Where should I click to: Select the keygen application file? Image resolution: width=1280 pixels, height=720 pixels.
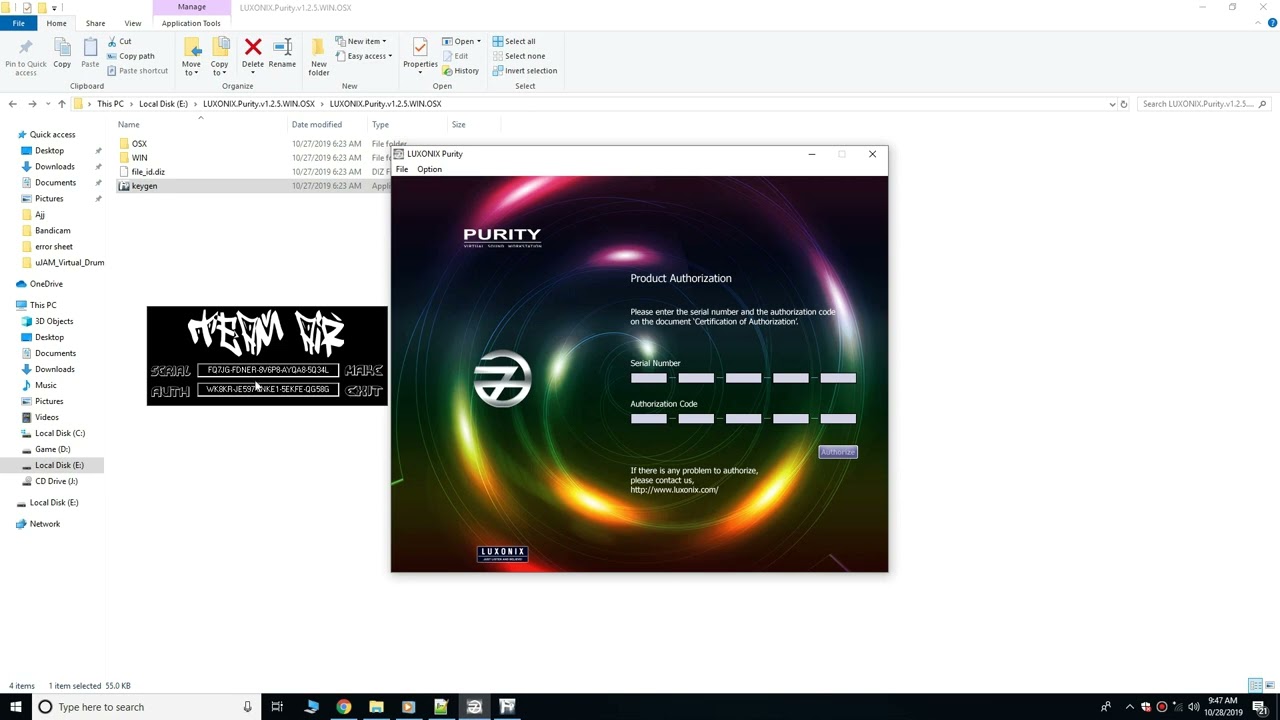click(144, 186)
